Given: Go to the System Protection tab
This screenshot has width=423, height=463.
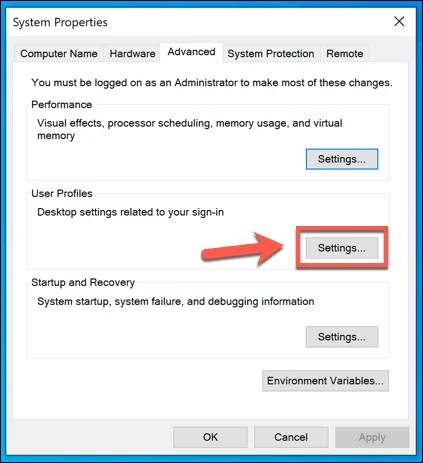Looking at the screenshot, I should point(271,54).
